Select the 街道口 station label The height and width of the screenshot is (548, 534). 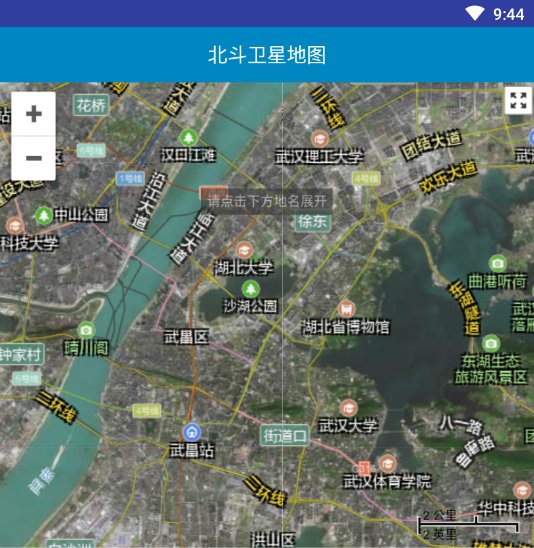point(285,435)
